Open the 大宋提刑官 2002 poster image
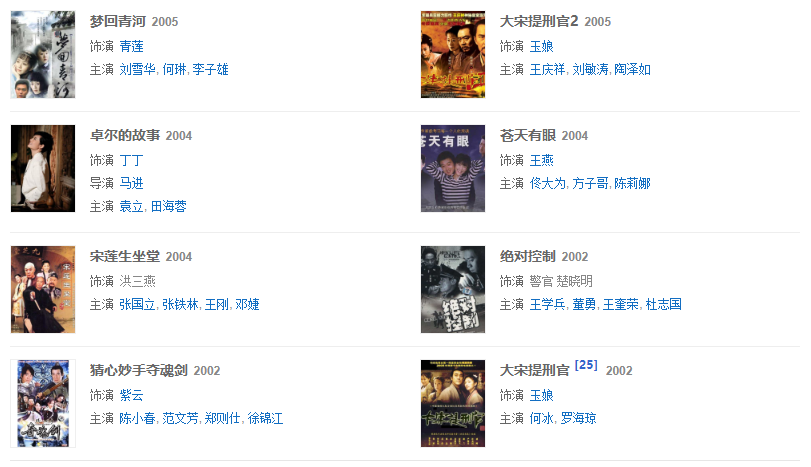The image size is (811, 467). (x=453, y=403)
